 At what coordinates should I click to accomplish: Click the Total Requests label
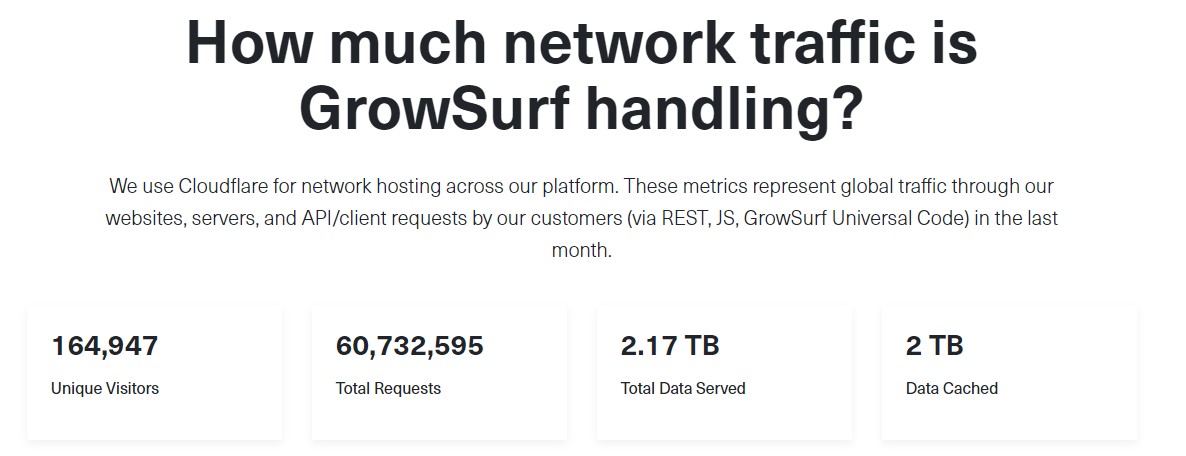coord(388,388)
